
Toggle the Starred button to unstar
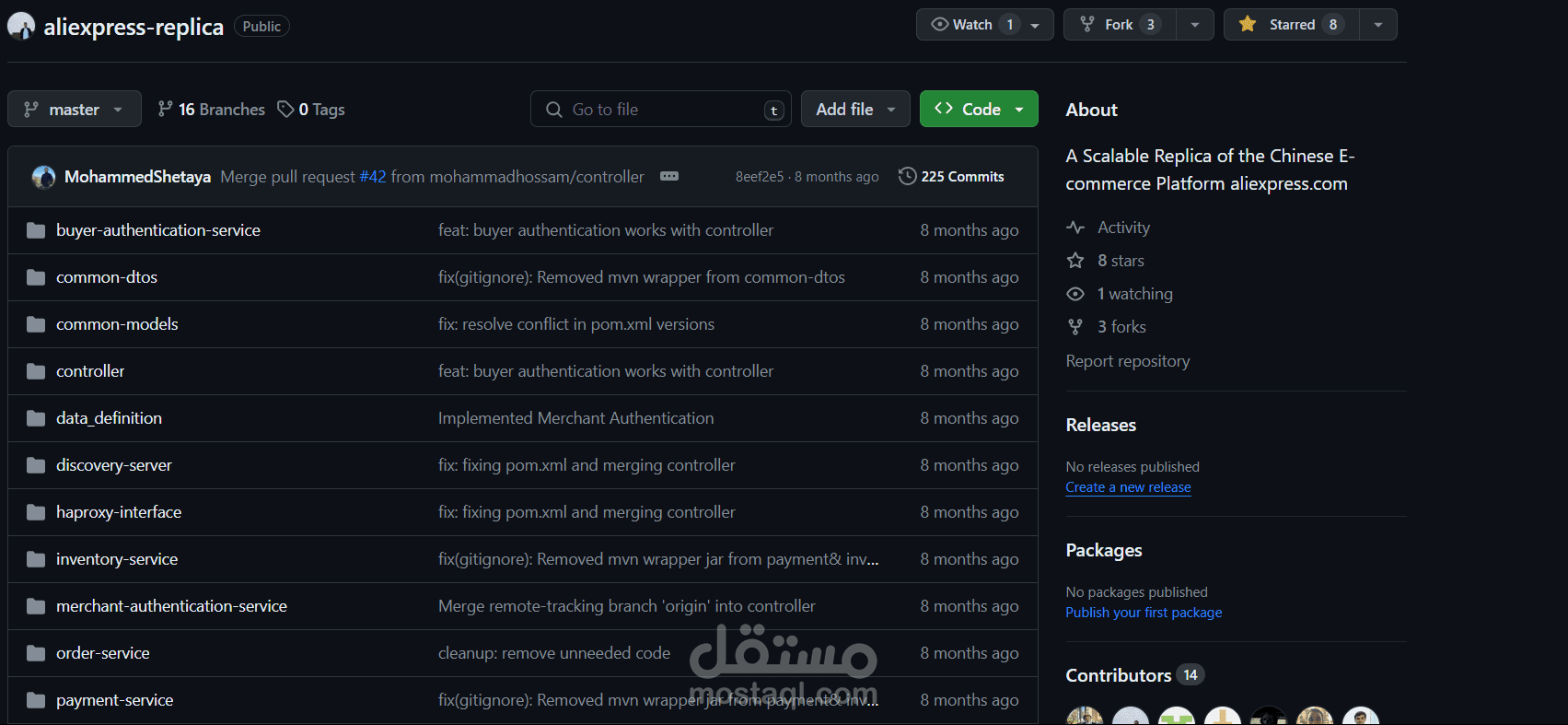(x=1291, y=25)
